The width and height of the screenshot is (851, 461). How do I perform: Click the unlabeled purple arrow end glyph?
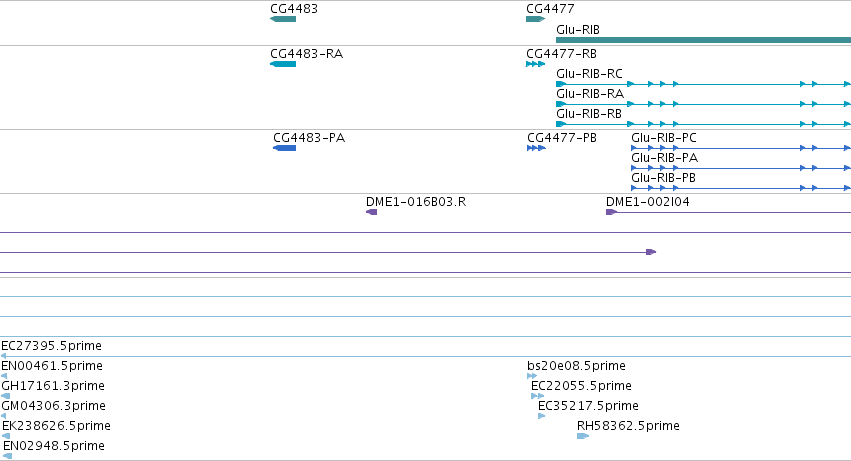pyautogui.click(x=651, y=252)
